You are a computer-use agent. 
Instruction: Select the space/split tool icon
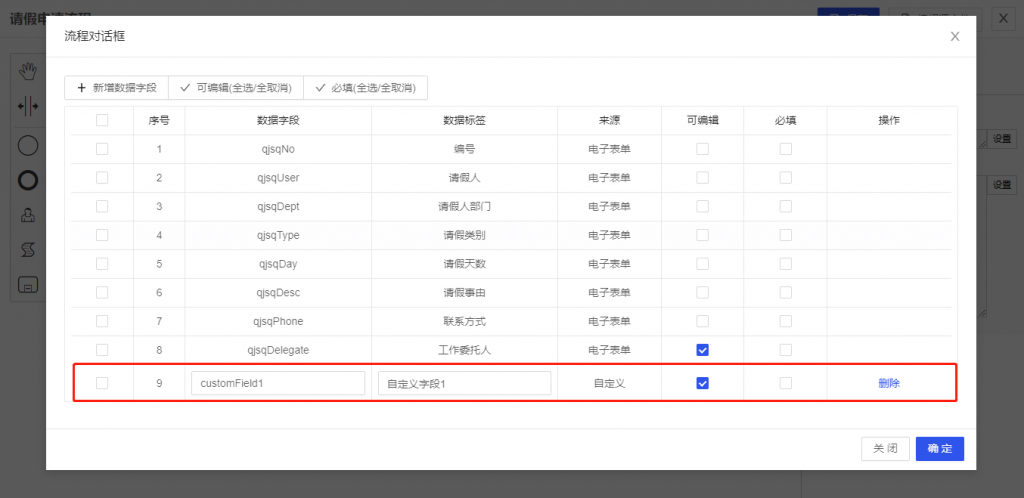28,105
